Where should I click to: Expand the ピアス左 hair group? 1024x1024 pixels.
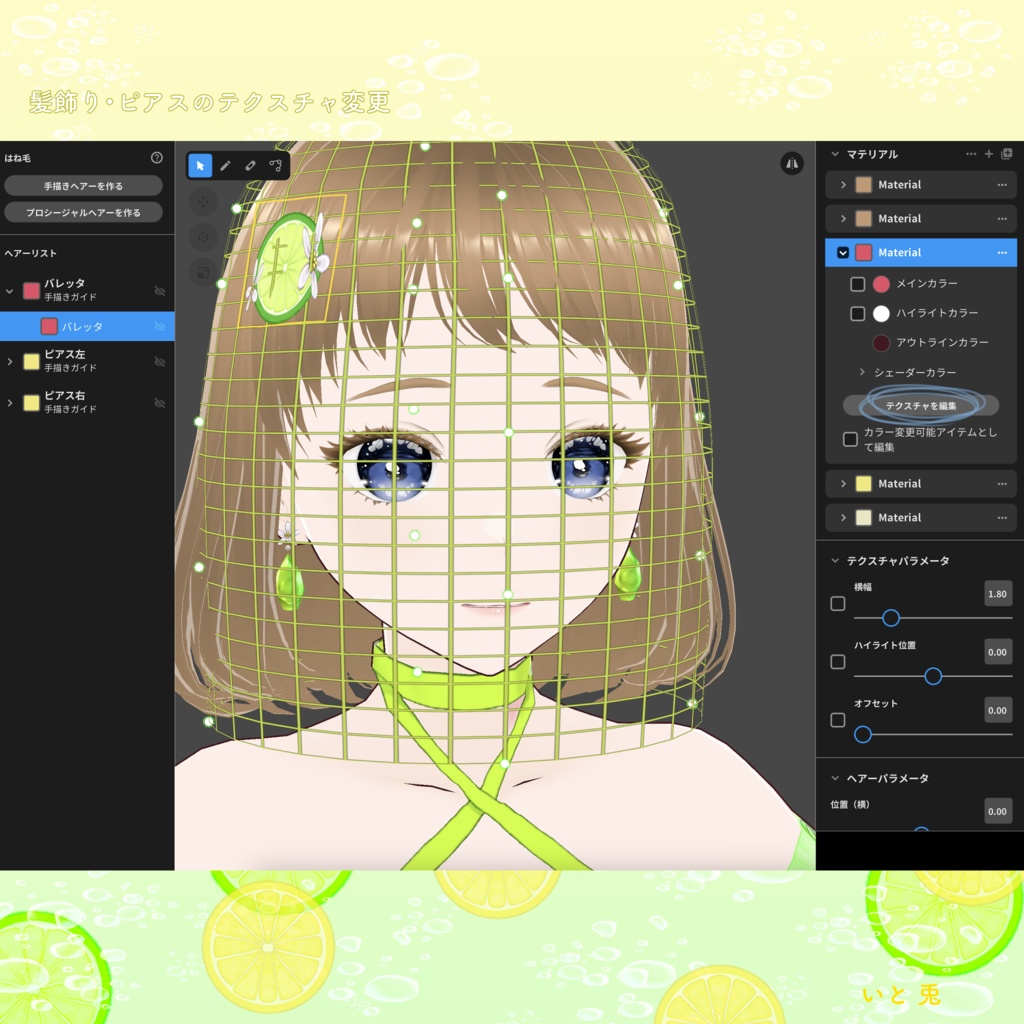(x=12, y=361)
